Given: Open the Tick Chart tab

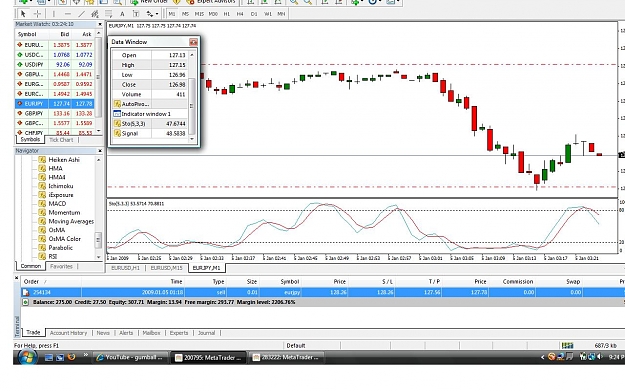Looking at the screenshot, I should [x=61, y=140].
